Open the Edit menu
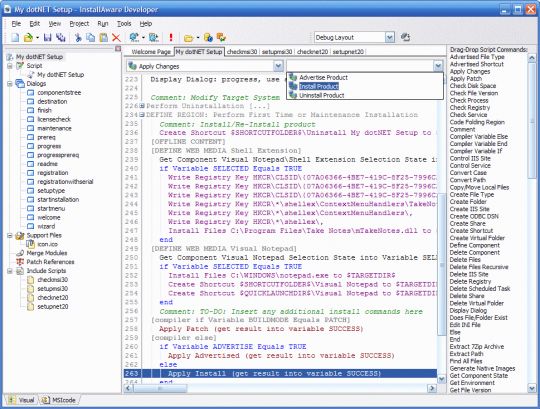The image size is (540, 409). (x=34, y=23)
